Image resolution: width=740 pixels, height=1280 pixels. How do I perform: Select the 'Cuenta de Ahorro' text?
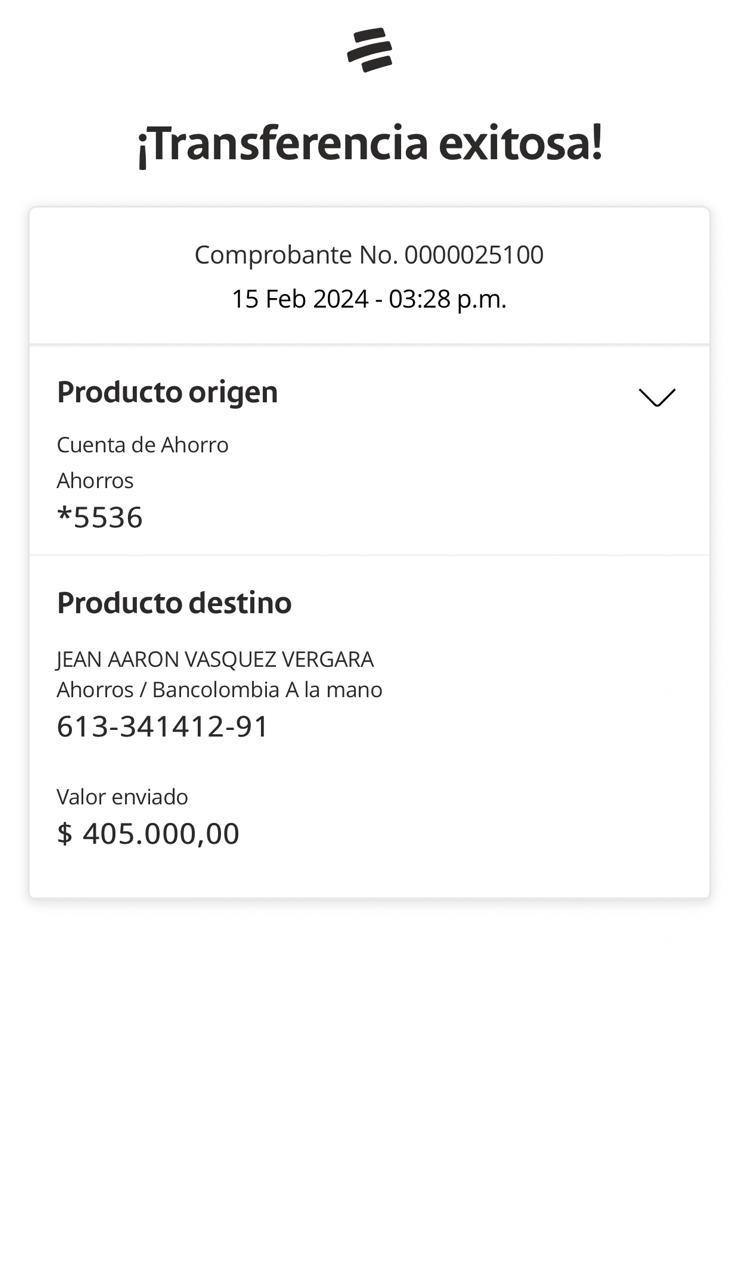pos(143,445)
